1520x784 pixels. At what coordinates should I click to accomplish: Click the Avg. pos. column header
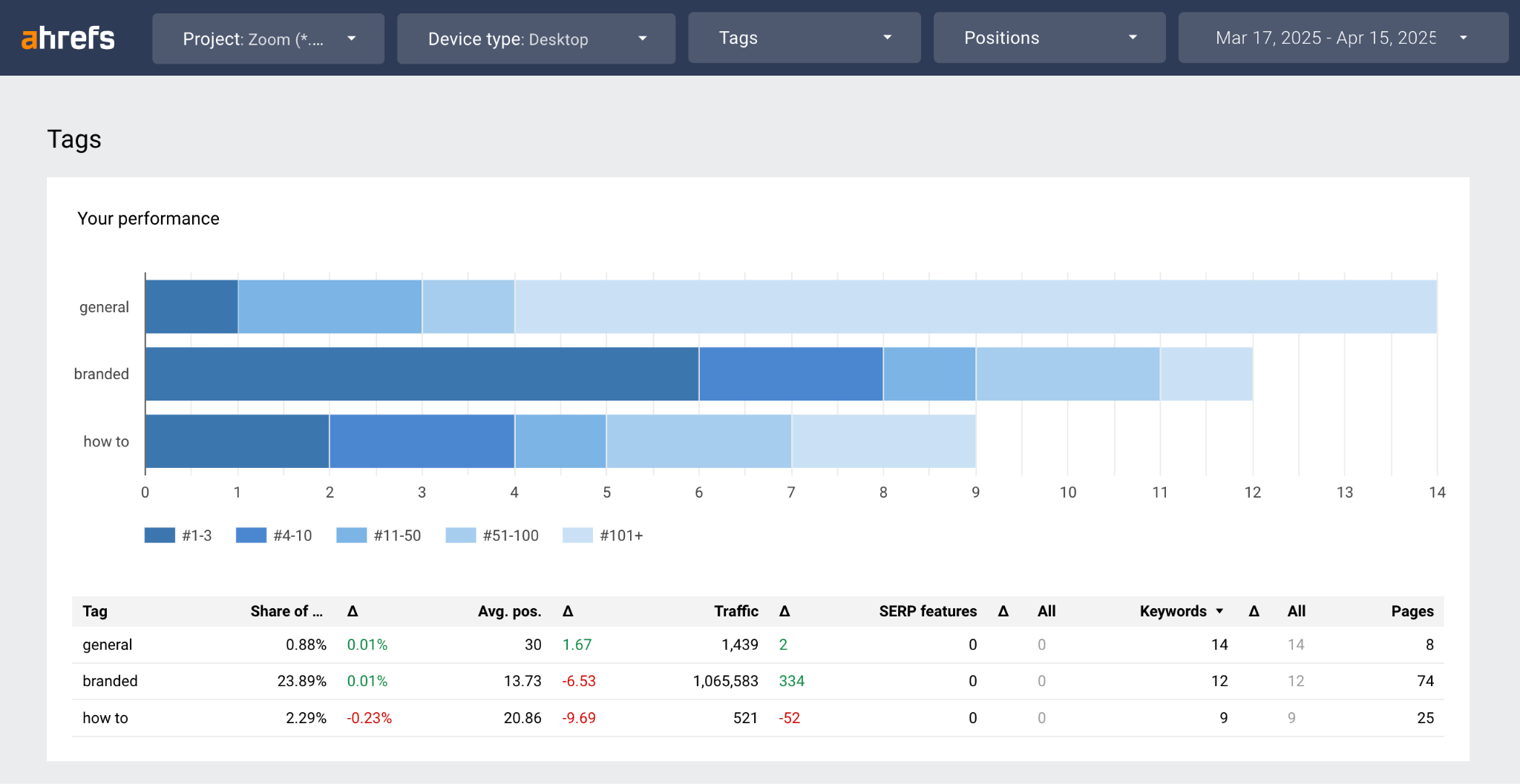click(x=509, y=611)
